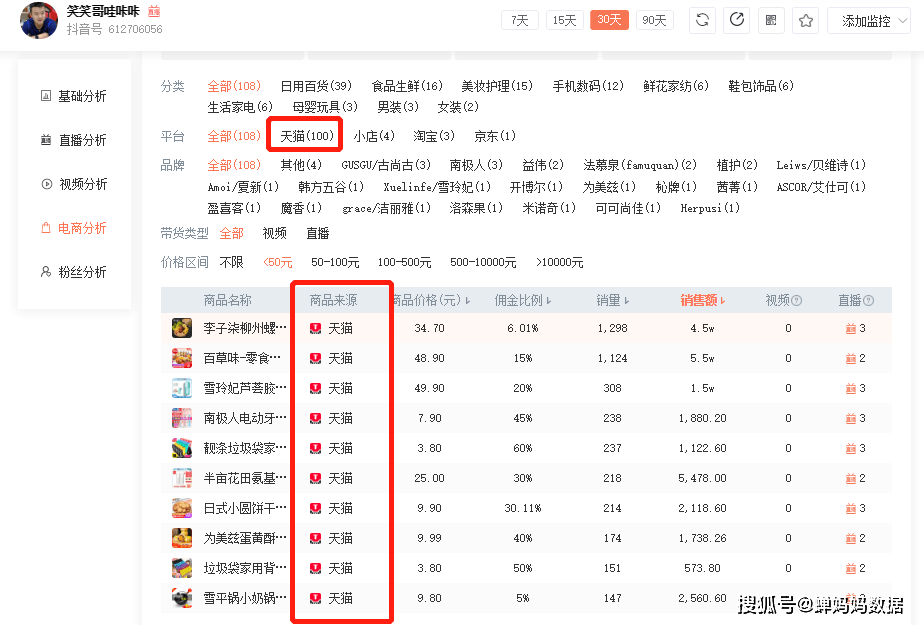Screen dimensions: 924x625
Task: Choose 直播 under 带货类型
Action: [x=318, y=234]
